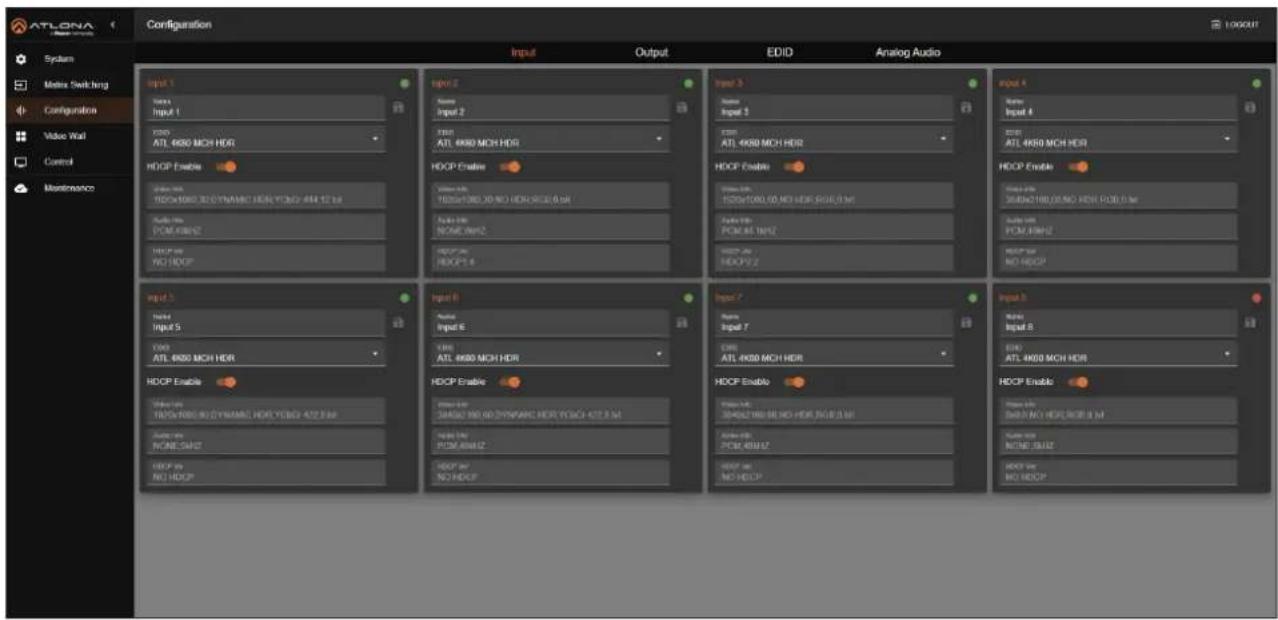Screen dimensions: 1278x620
Task: Log out using the LOGOUT button
Action: pos(1234,24)
